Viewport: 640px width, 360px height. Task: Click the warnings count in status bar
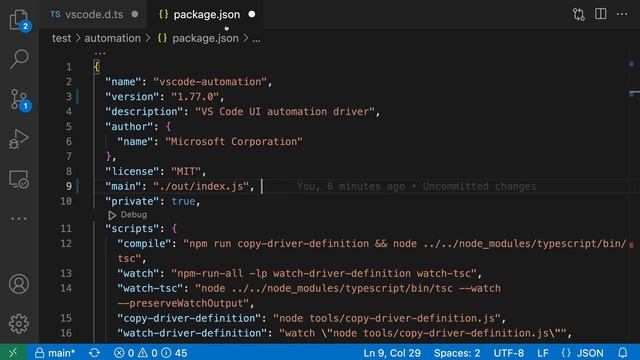pyautogui.click(x=148, y=353)
